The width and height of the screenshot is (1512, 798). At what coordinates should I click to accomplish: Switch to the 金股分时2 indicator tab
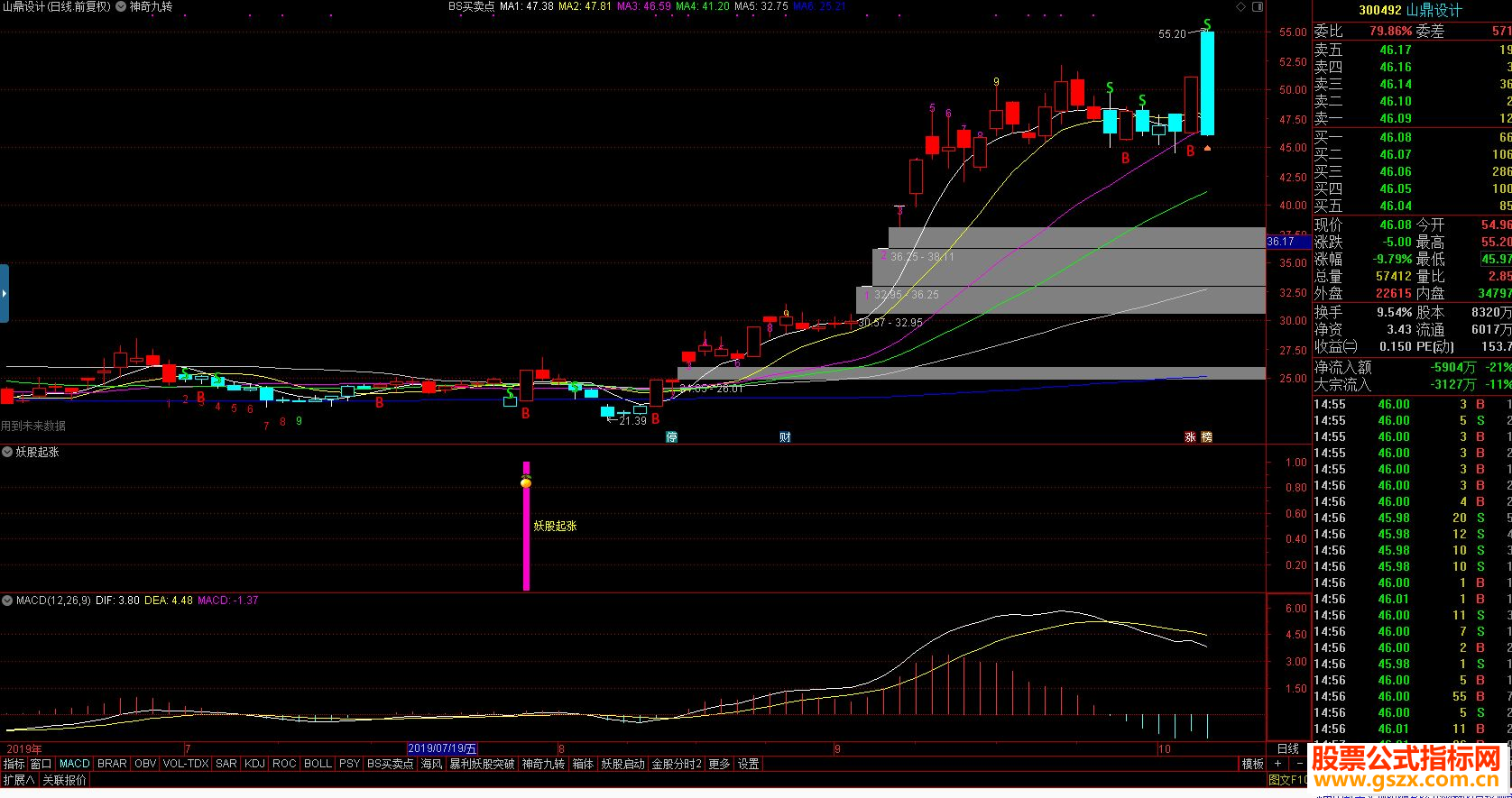point(678,764)
